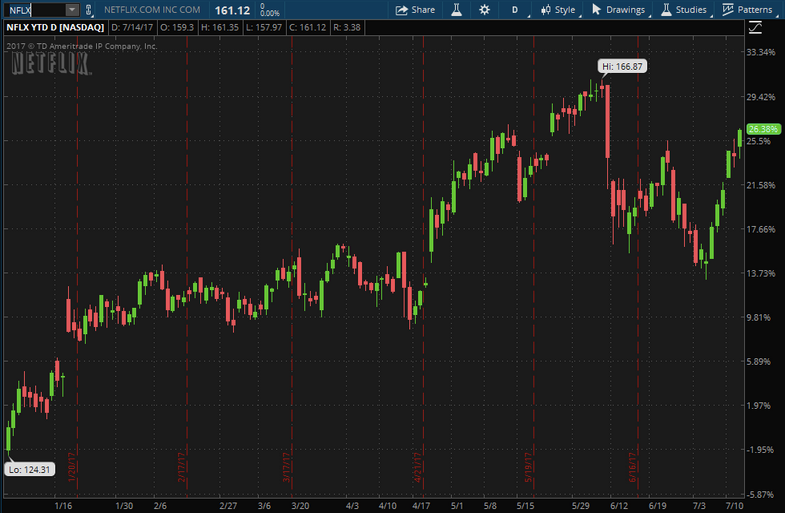Open chart settings gear icon
This screenshot has width=785, height=513.
484,10
